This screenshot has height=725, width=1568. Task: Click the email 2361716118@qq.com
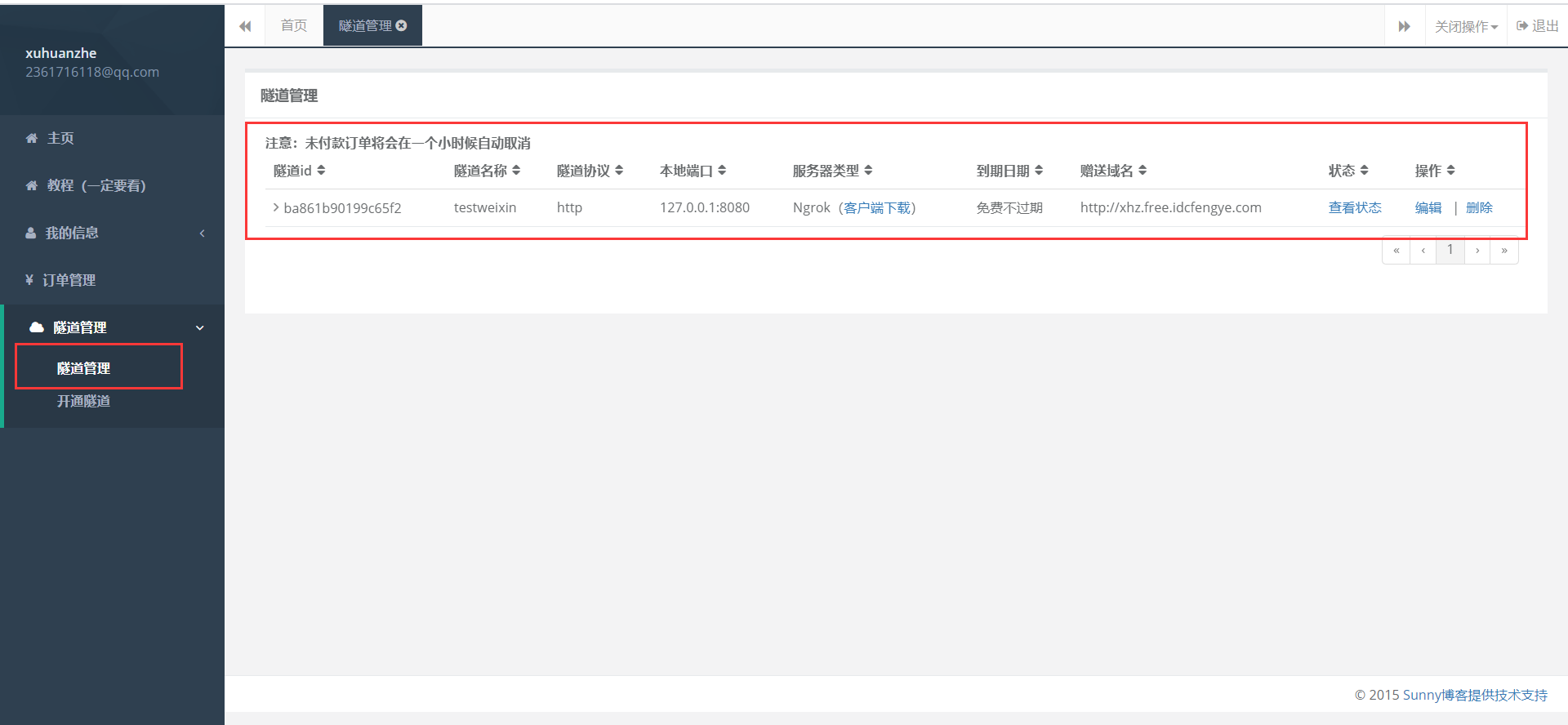92,72
